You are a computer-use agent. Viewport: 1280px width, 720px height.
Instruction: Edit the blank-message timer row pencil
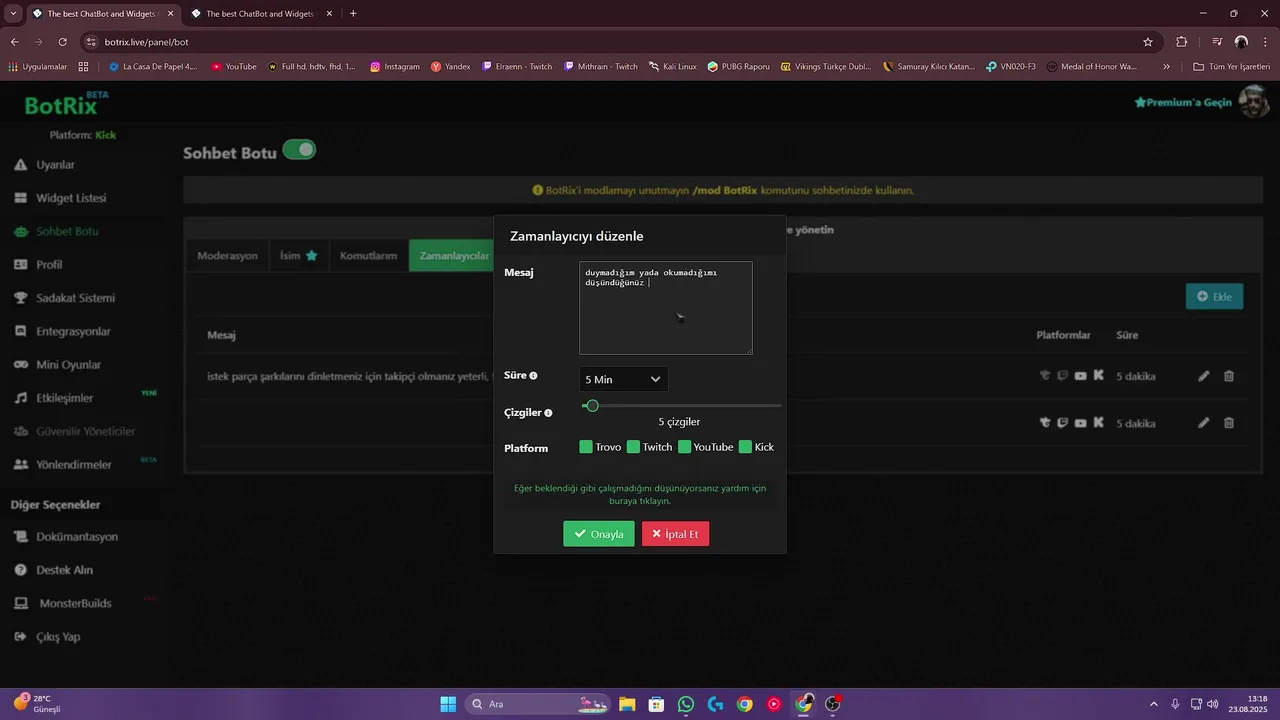(1204, 423)
